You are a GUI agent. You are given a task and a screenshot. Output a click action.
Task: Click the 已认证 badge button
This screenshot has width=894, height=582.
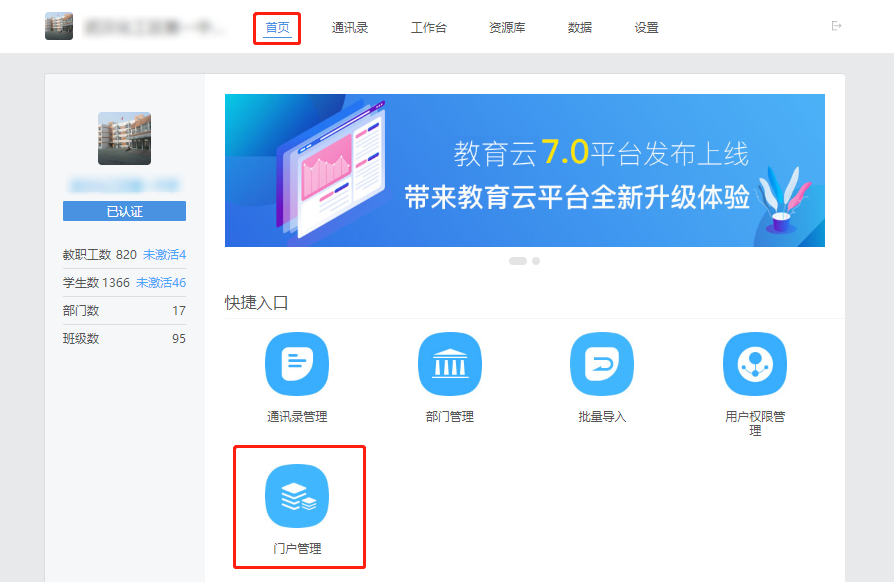coord(124,211)
